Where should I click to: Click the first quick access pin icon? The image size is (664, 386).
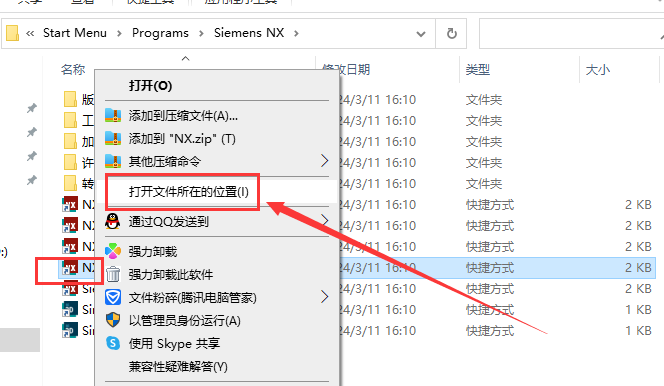click(x=32, y=108)
